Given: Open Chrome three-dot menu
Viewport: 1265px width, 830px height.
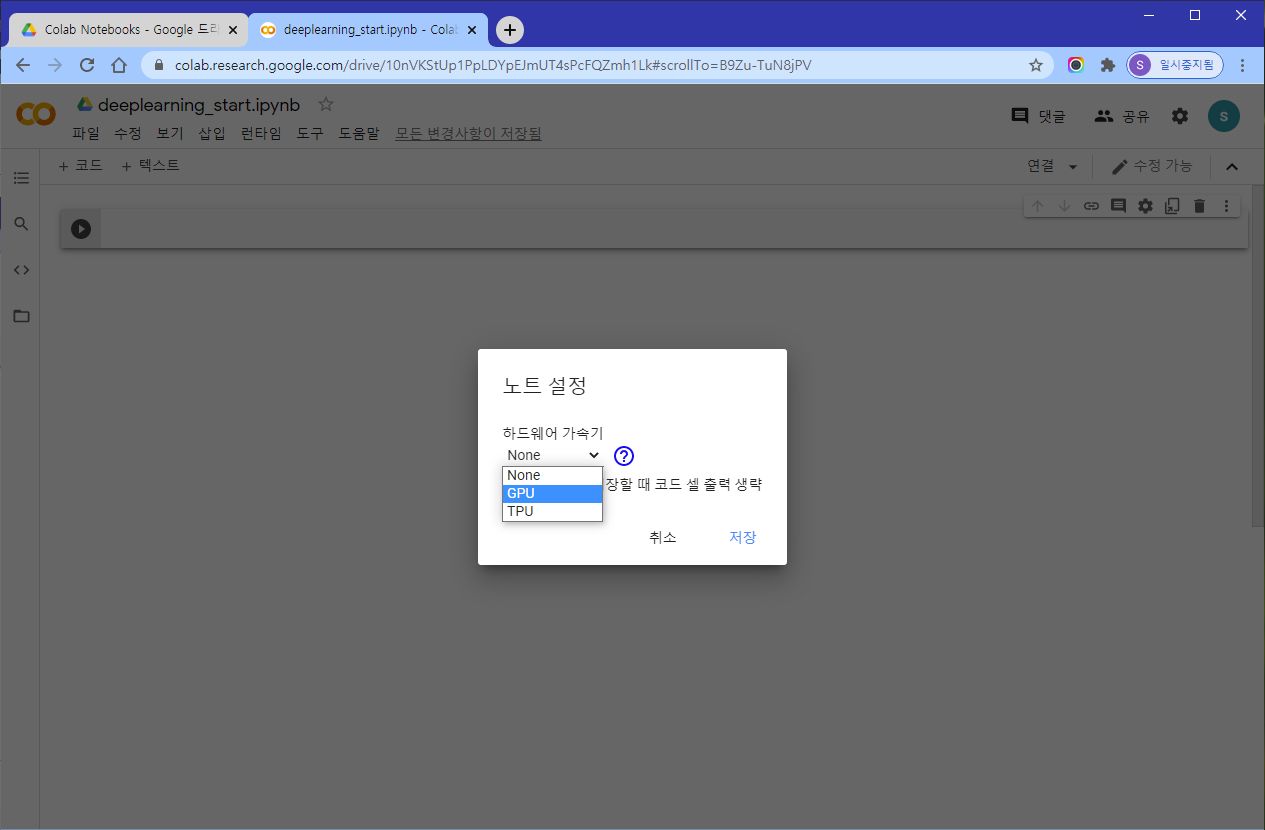Looking at the screenshot, I should point(1243,65).
